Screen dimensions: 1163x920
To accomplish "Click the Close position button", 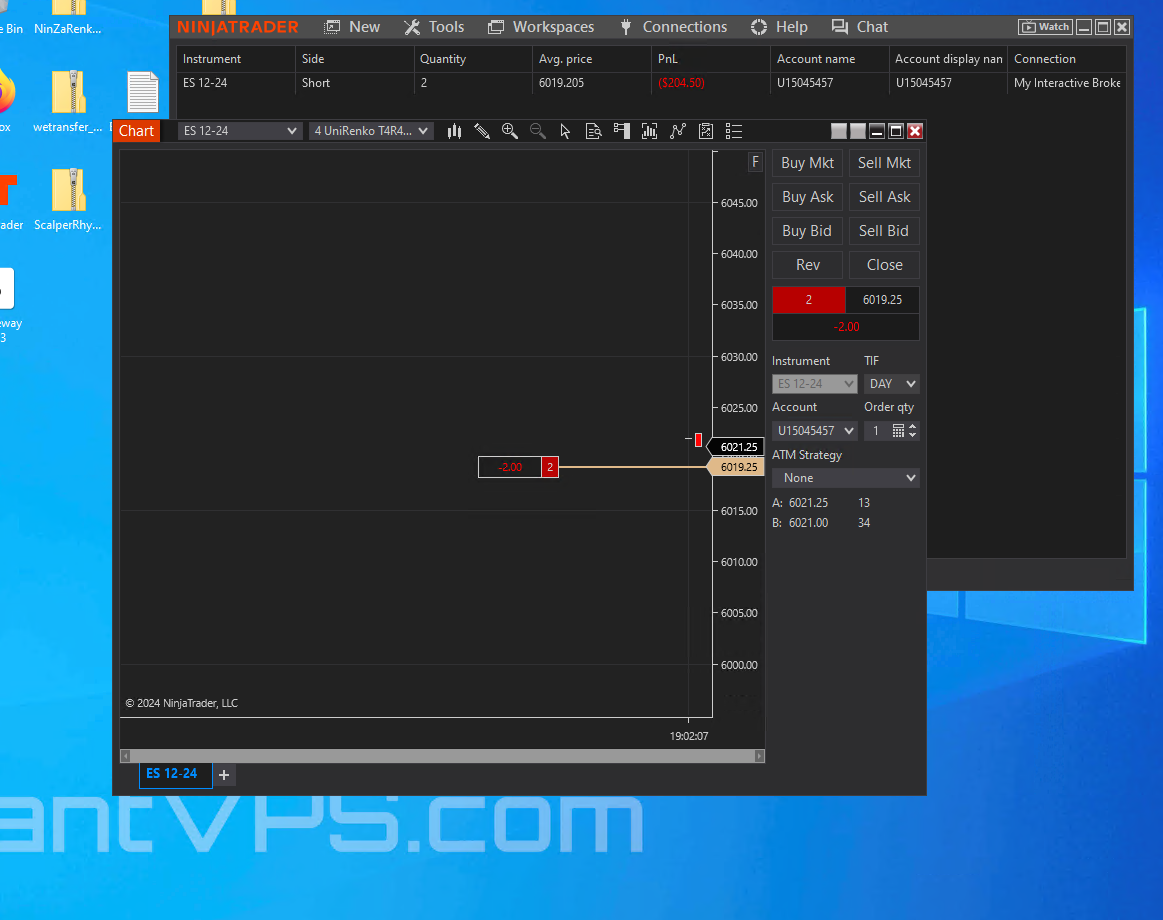I will click(884, 265).
